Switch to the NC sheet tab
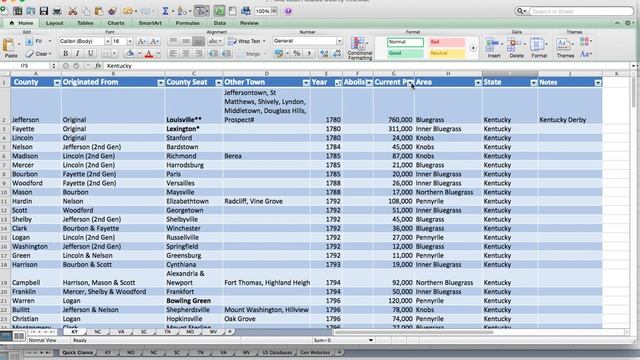The width and height of the screenshot is (640, 360). point(98,332)
